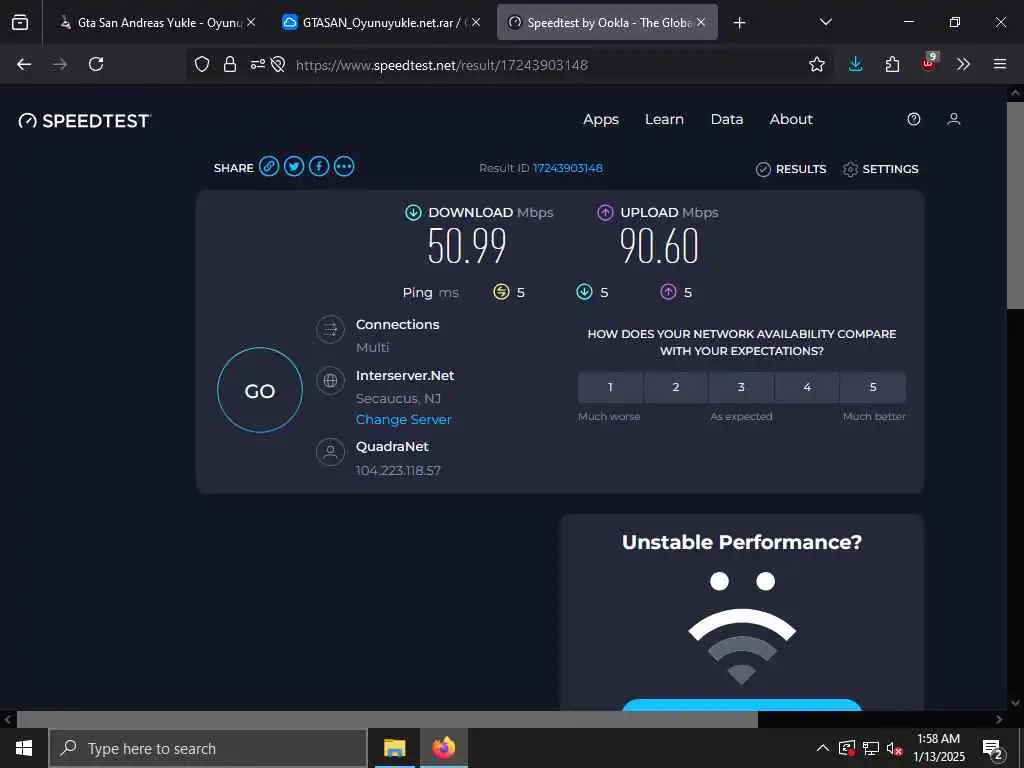Click Change Server link
1024x768 pixels.
coord(404,419)
